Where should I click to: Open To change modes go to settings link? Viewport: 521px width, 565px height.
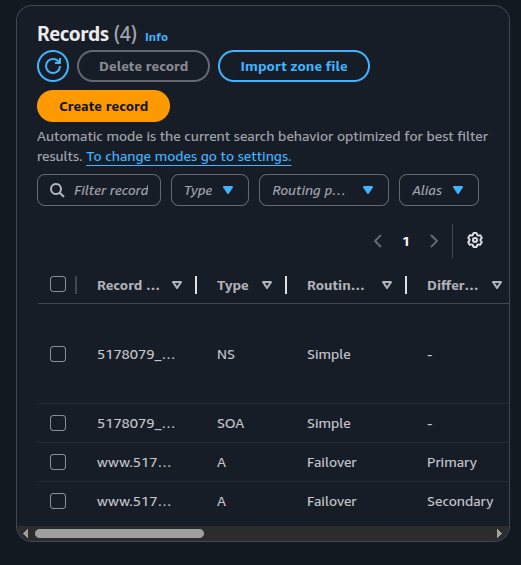click(x=188, y=157)
